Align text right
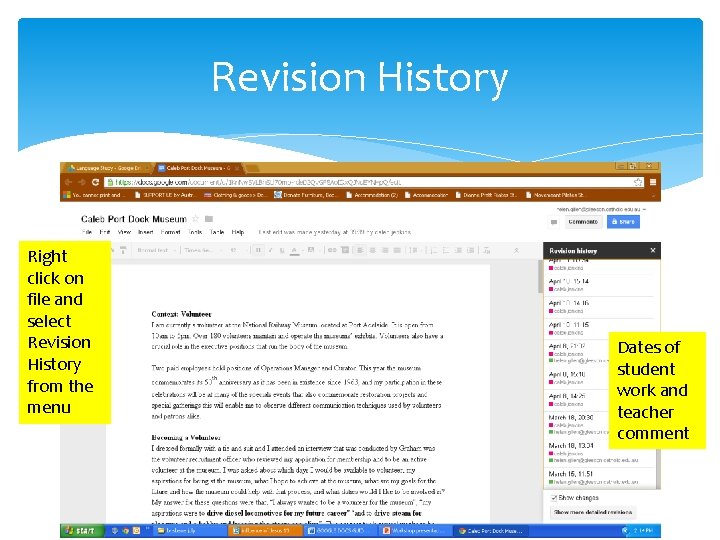The image size is (720, 540). 385,250
